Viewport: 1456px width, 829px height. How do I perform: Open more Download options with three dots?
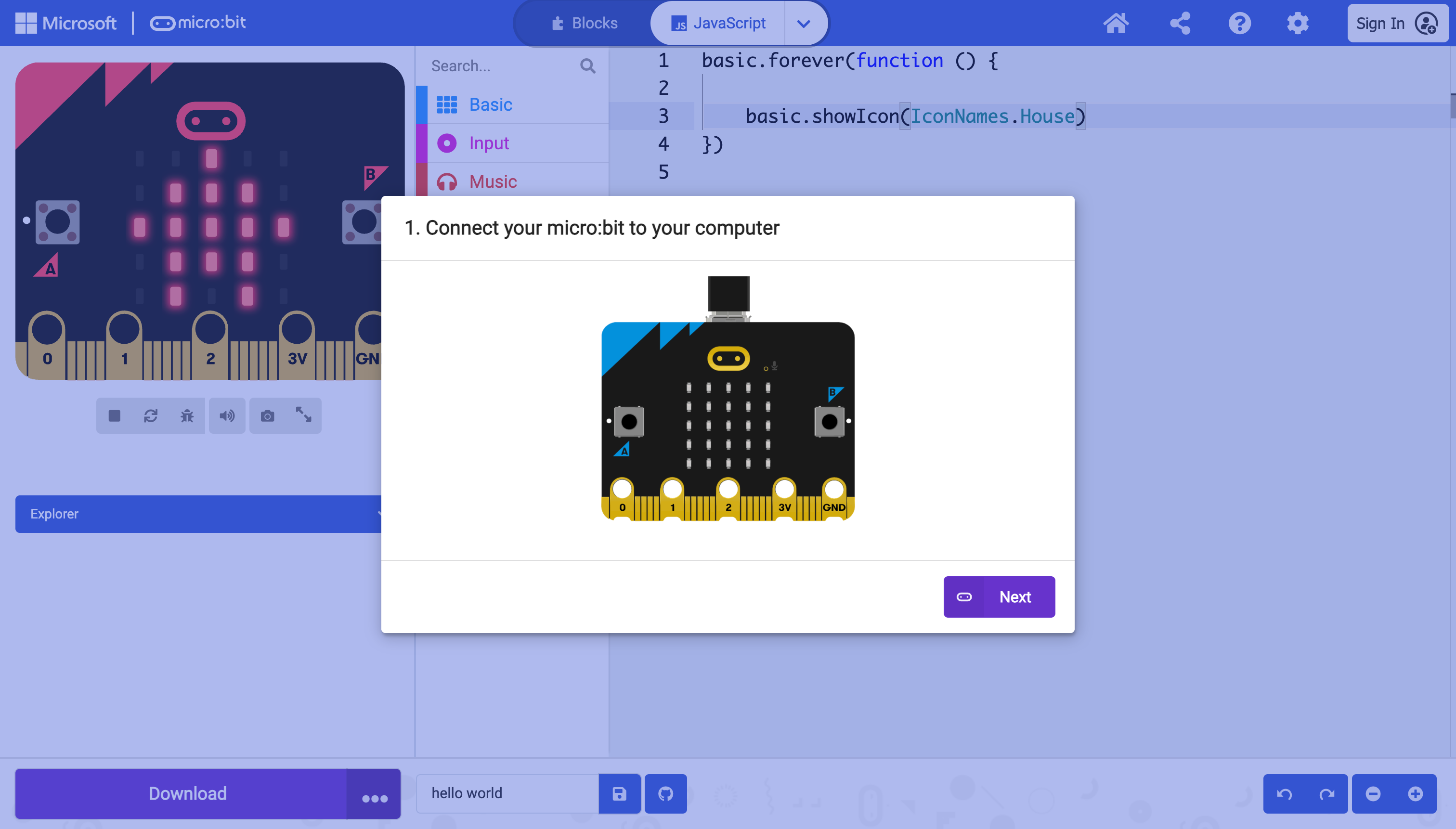374,793
